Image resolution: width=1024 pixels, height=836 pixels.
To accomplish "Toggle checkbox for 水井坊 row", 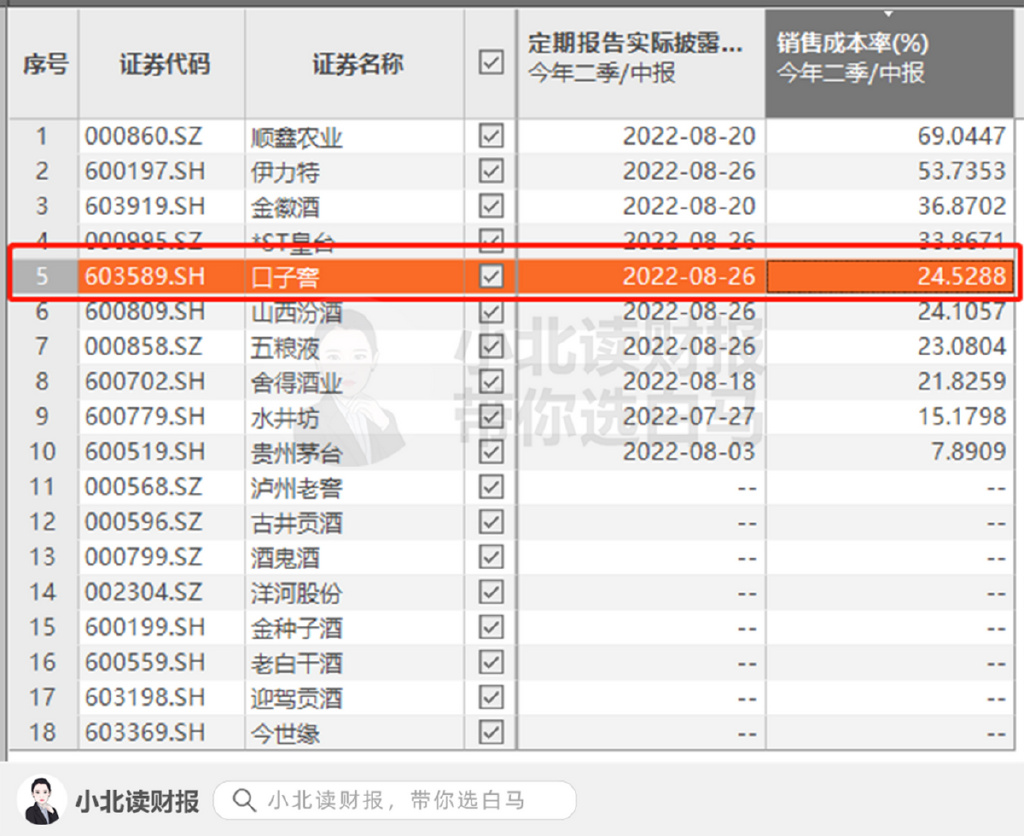I will pos(491,417).
